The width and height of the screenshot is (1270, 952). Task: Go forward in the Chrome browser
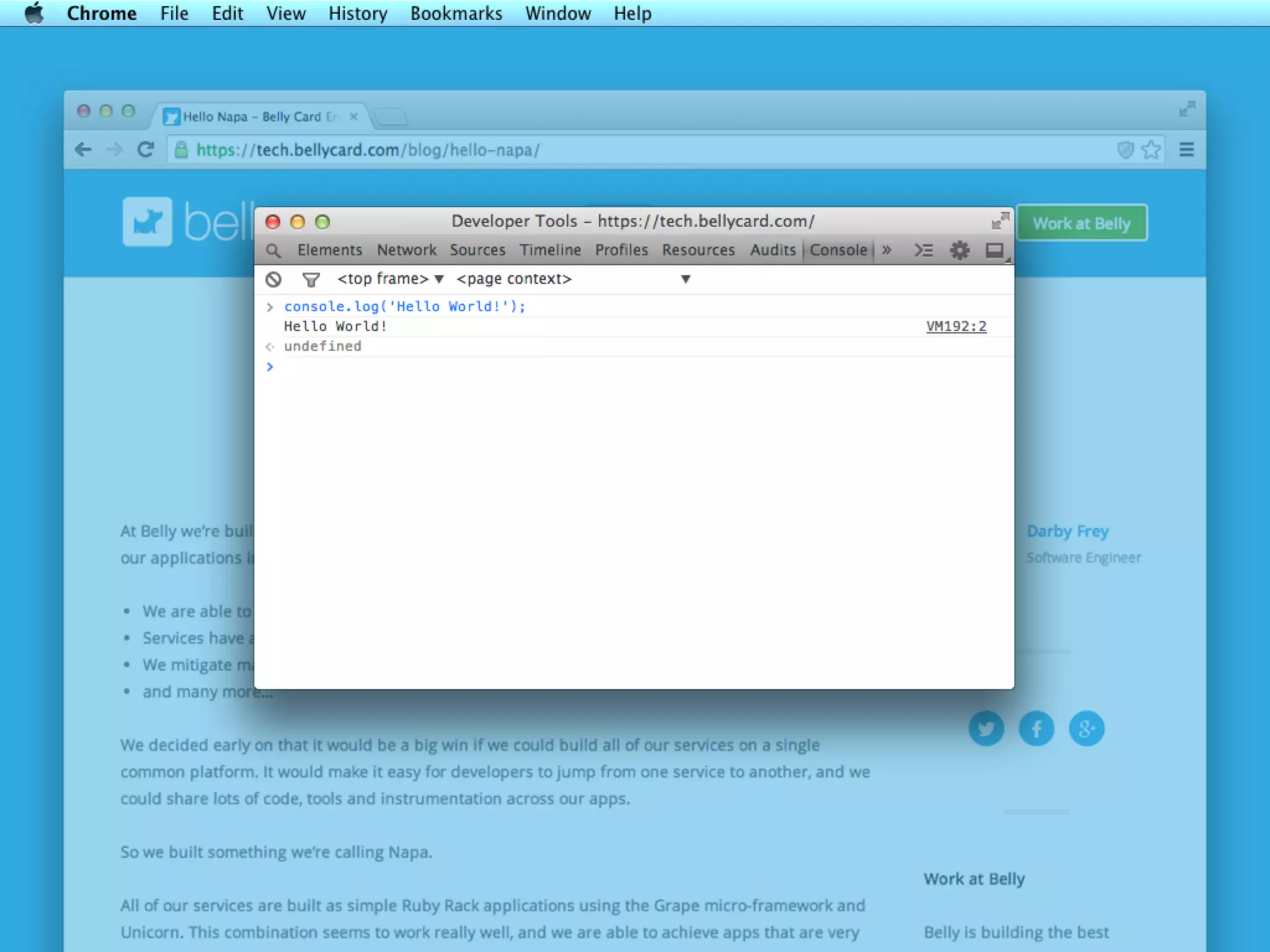pos(114,149)
